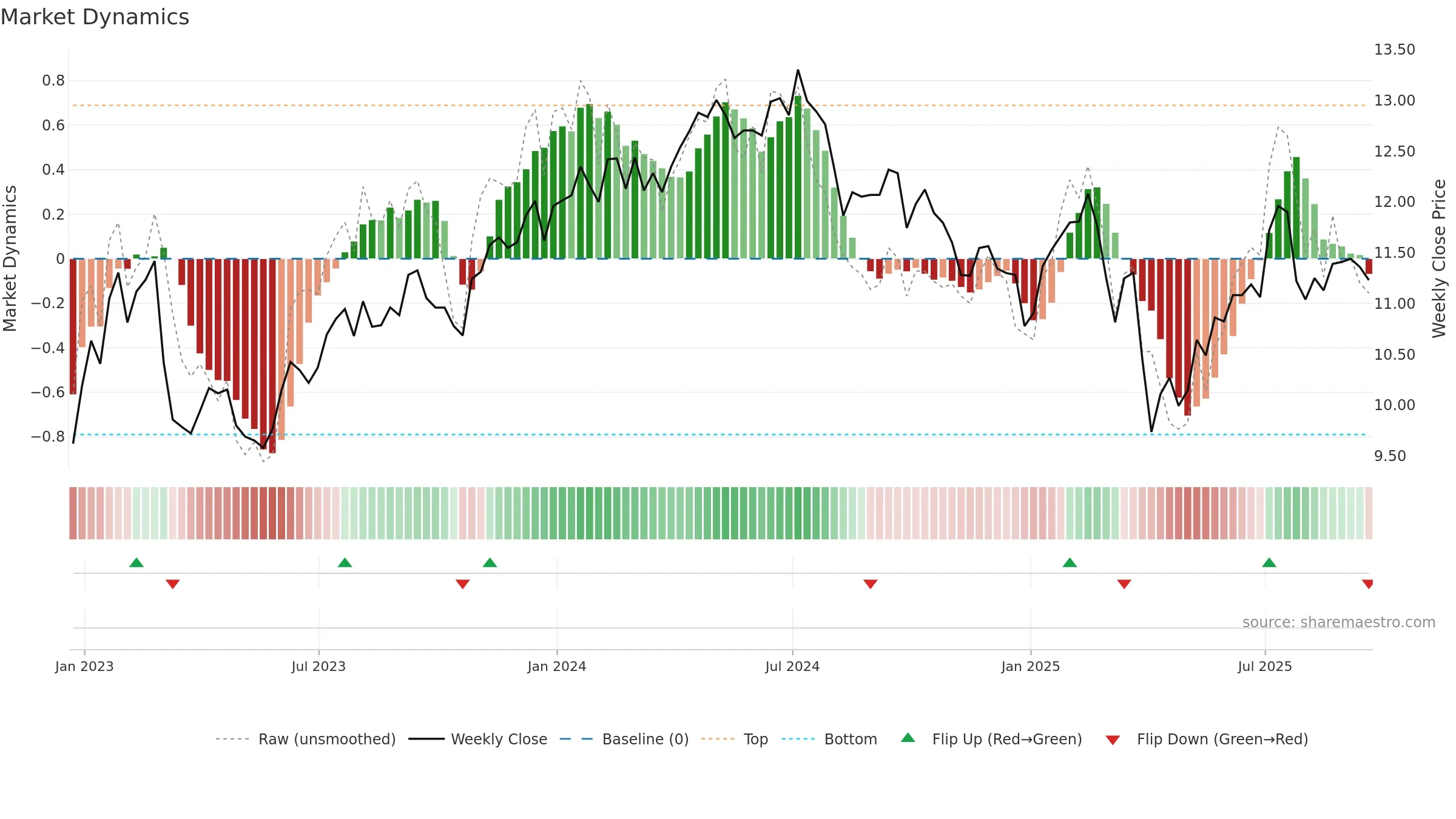Viewport: 1456px width, 819px height.
Task: Click the red flip-down marker in spring 2025
Action: 1124,584
